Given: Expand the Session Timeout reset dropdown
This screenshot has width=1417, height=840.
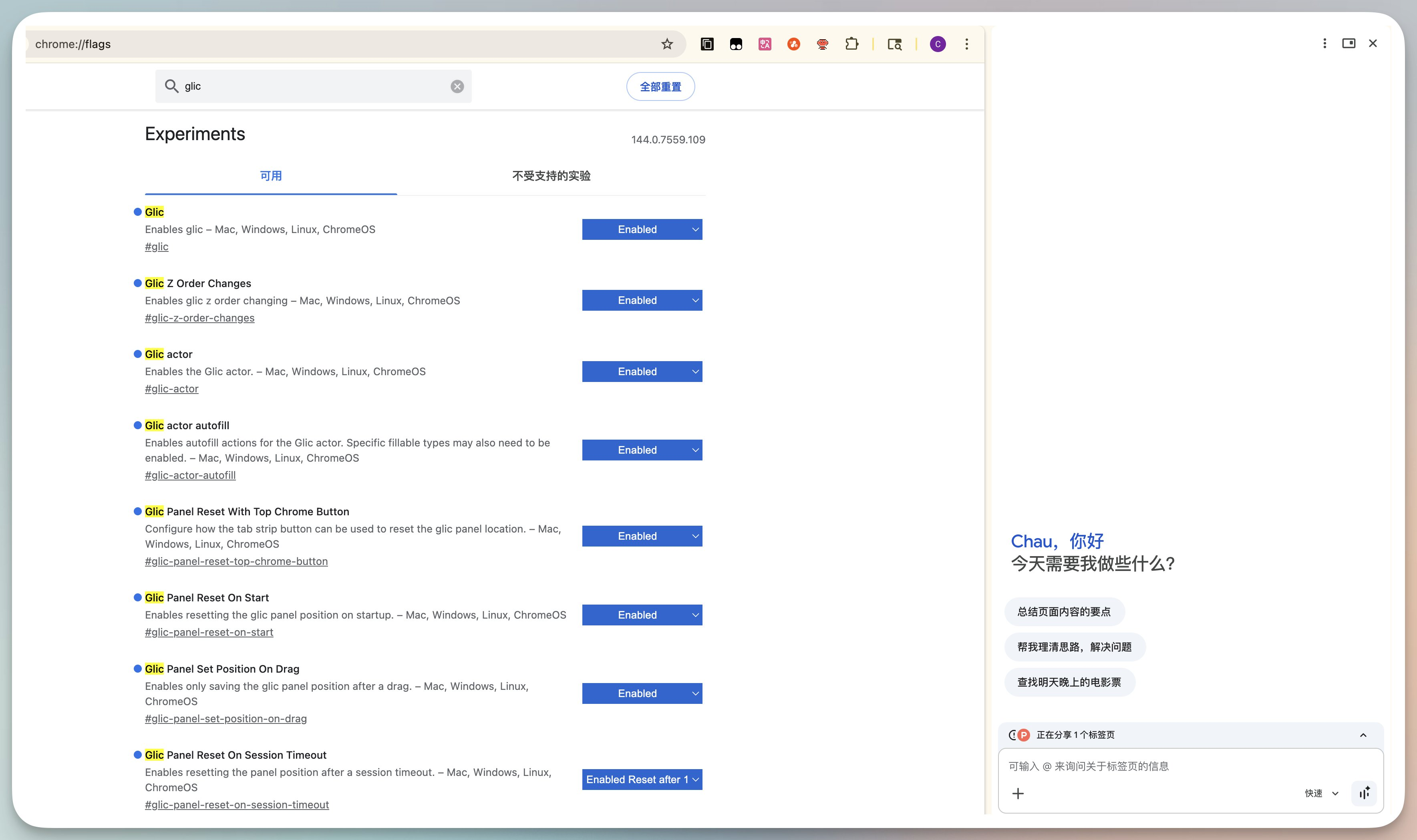Looking at the screenshot, I should click(642, 780).
